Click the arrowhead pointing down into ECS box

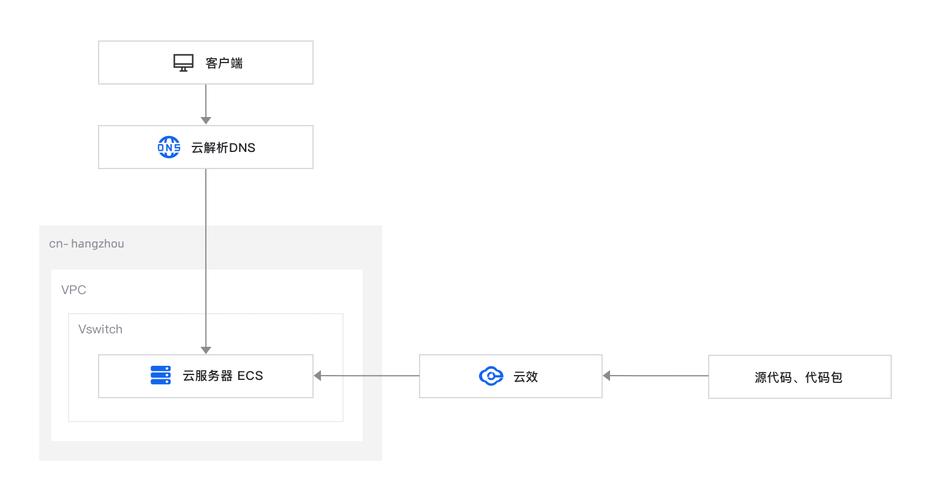pyautogui.click(x=206, y=350)
